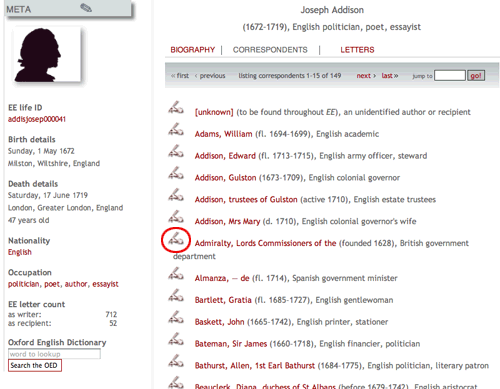Click the quill icon next to Bateman, Sir James
This screenshot has height=389, width=500.
[x=176, y=339]
